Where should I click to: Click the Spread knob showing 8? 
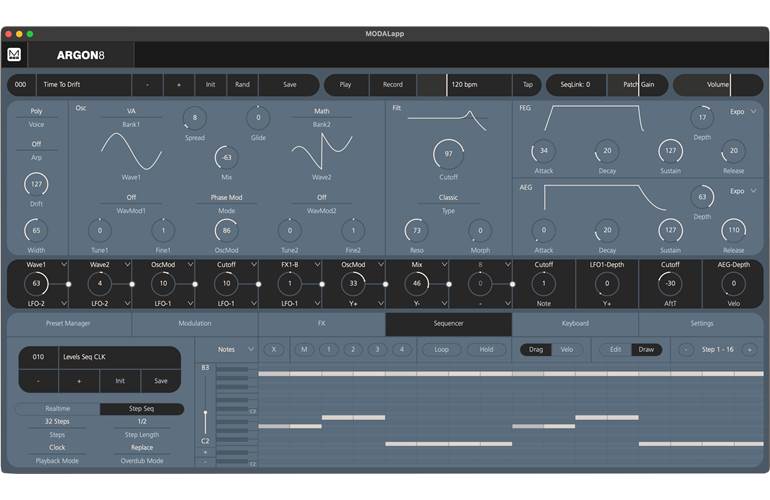(x=195, y=118)
